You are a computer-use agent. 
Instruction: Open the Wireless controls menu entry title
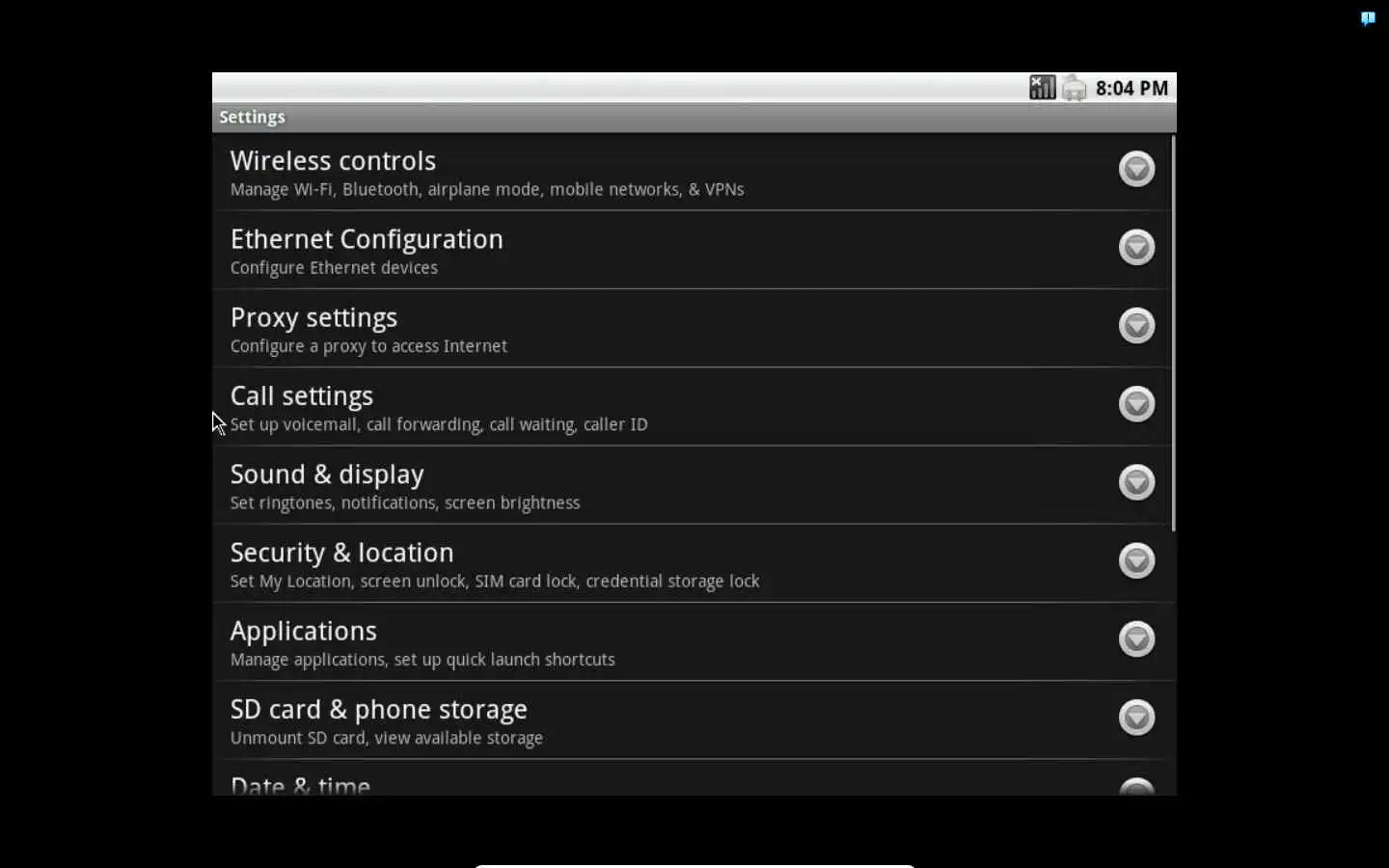(333, 161)
